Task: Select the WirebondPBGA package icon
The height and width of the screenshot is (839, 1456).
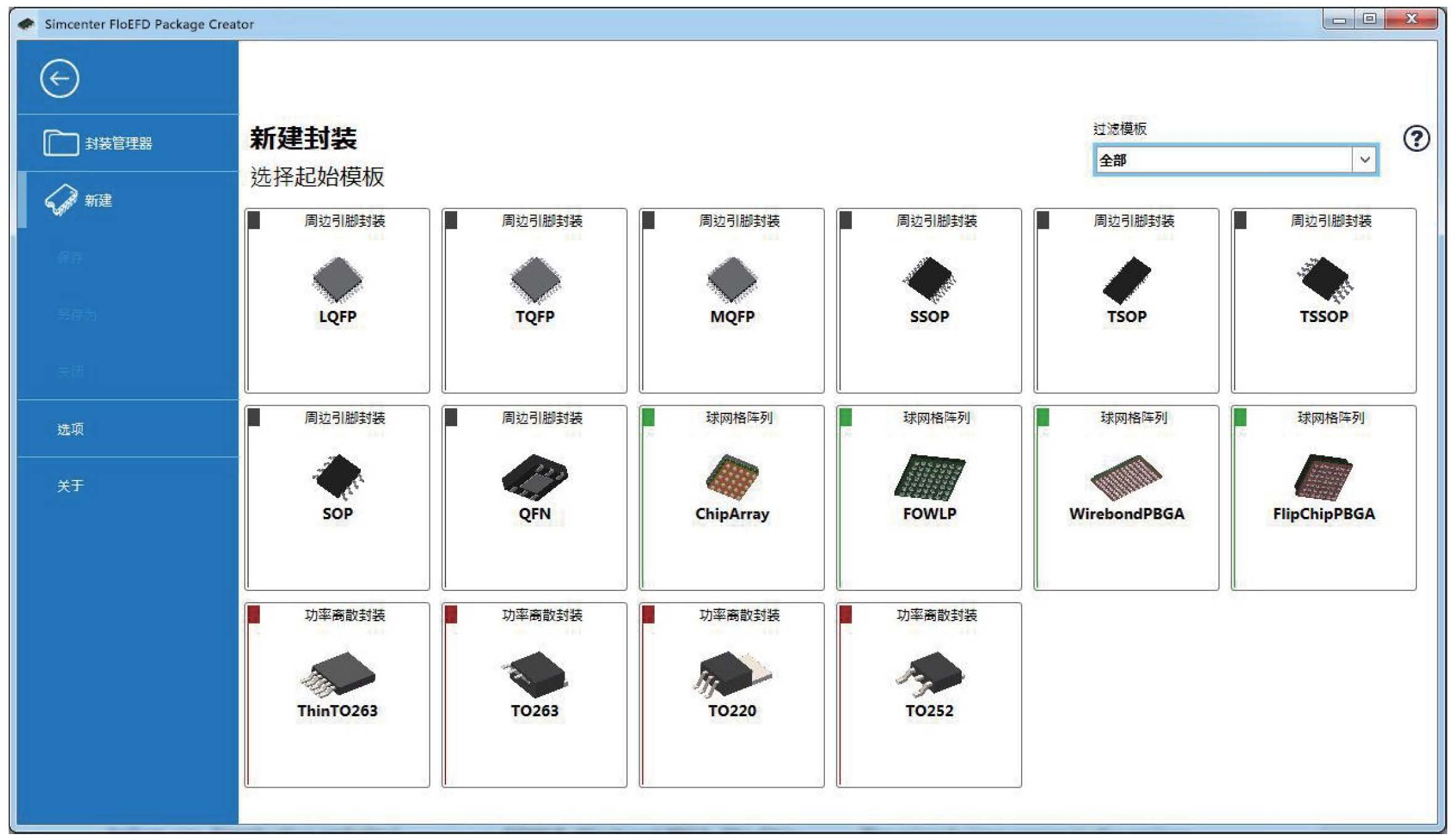Action: click(1127, 477)
